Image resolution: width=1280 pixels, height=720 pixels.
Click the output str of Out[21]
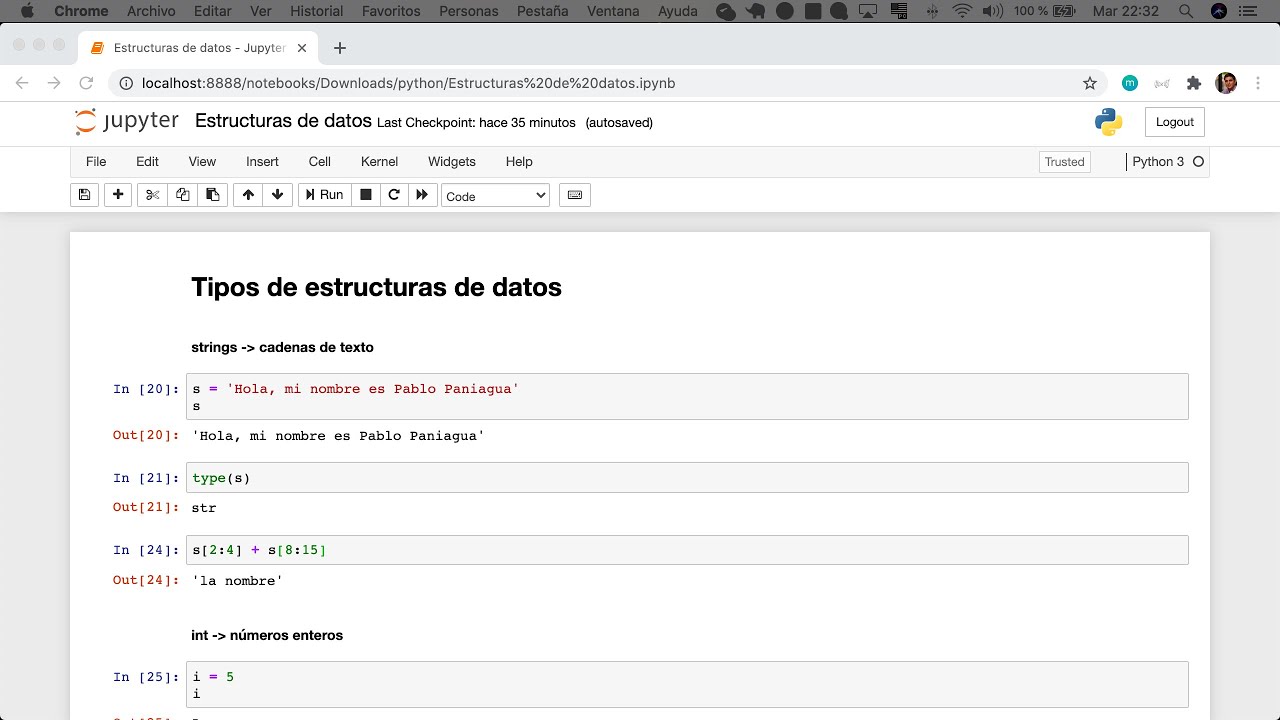pos(204,508)
